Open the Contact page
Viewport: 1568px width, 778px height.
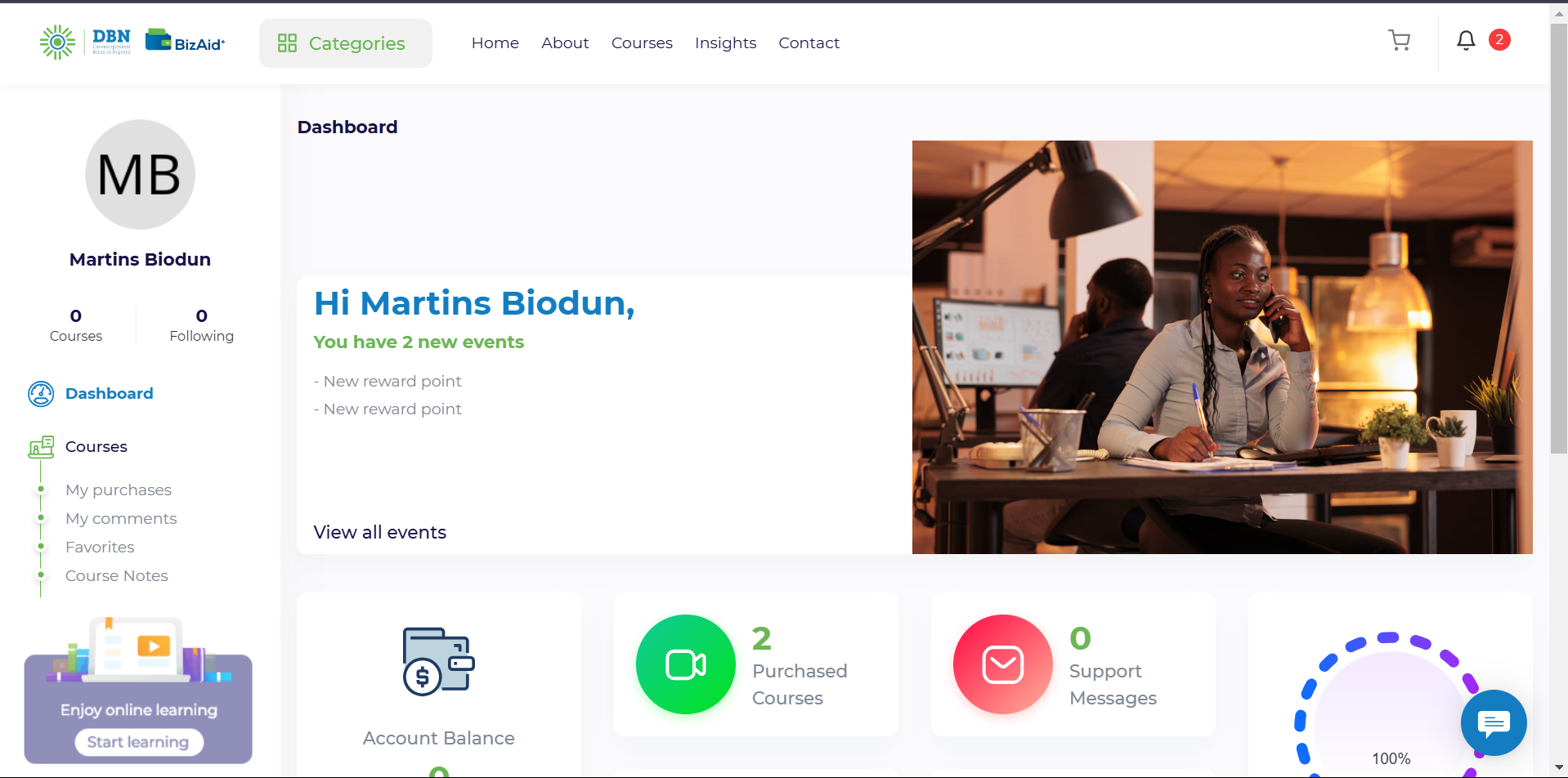pyautogui.click(x=809, y=43)
